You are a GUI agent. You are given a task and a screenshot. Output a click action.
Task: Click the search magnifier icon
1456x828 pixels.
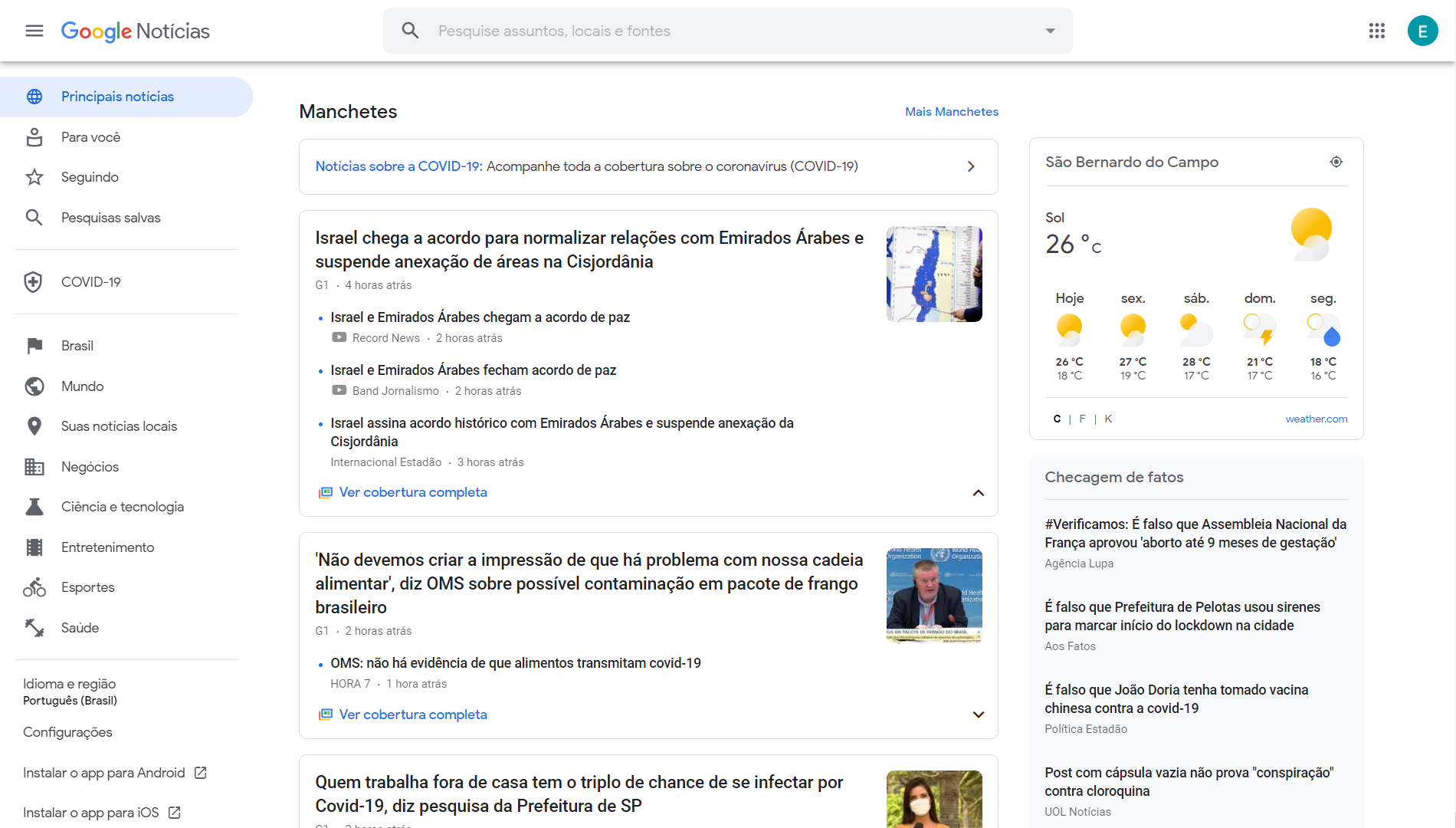click(410, 31)
